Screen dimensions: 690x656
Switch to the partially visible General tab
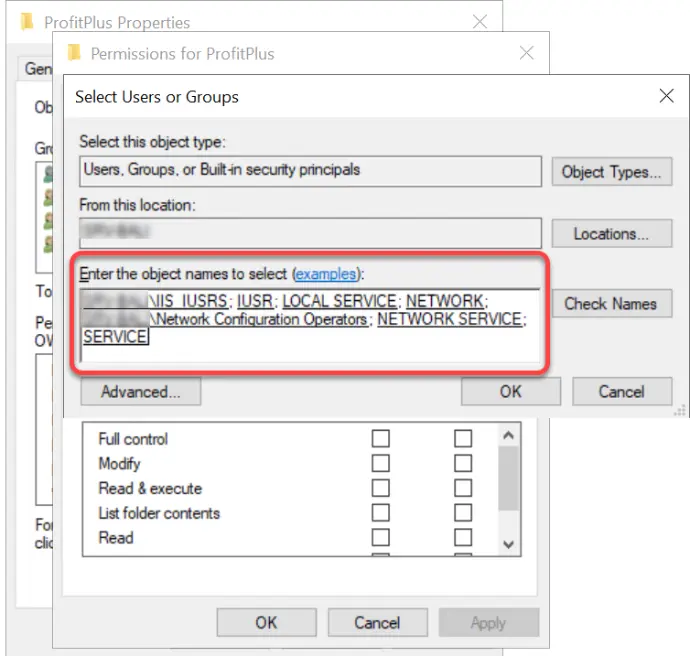pyautogui.click(x=38, y=69)
